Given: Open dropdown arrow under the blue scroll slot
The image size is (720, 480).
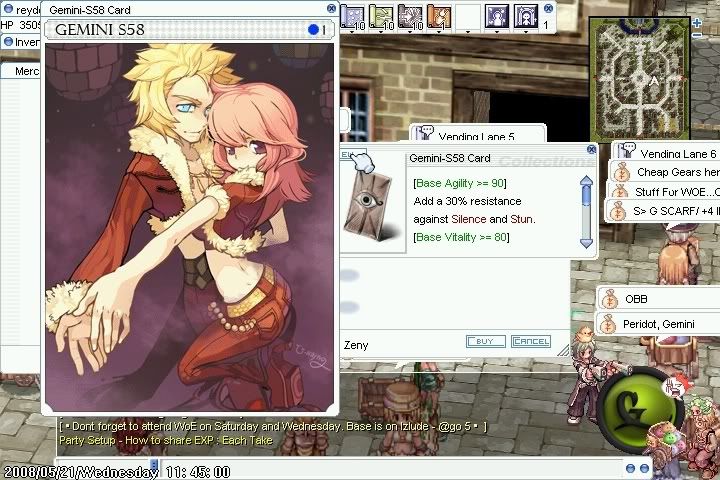Looking at the screenshot, I should pyautogui.click(x=352, y=32).
